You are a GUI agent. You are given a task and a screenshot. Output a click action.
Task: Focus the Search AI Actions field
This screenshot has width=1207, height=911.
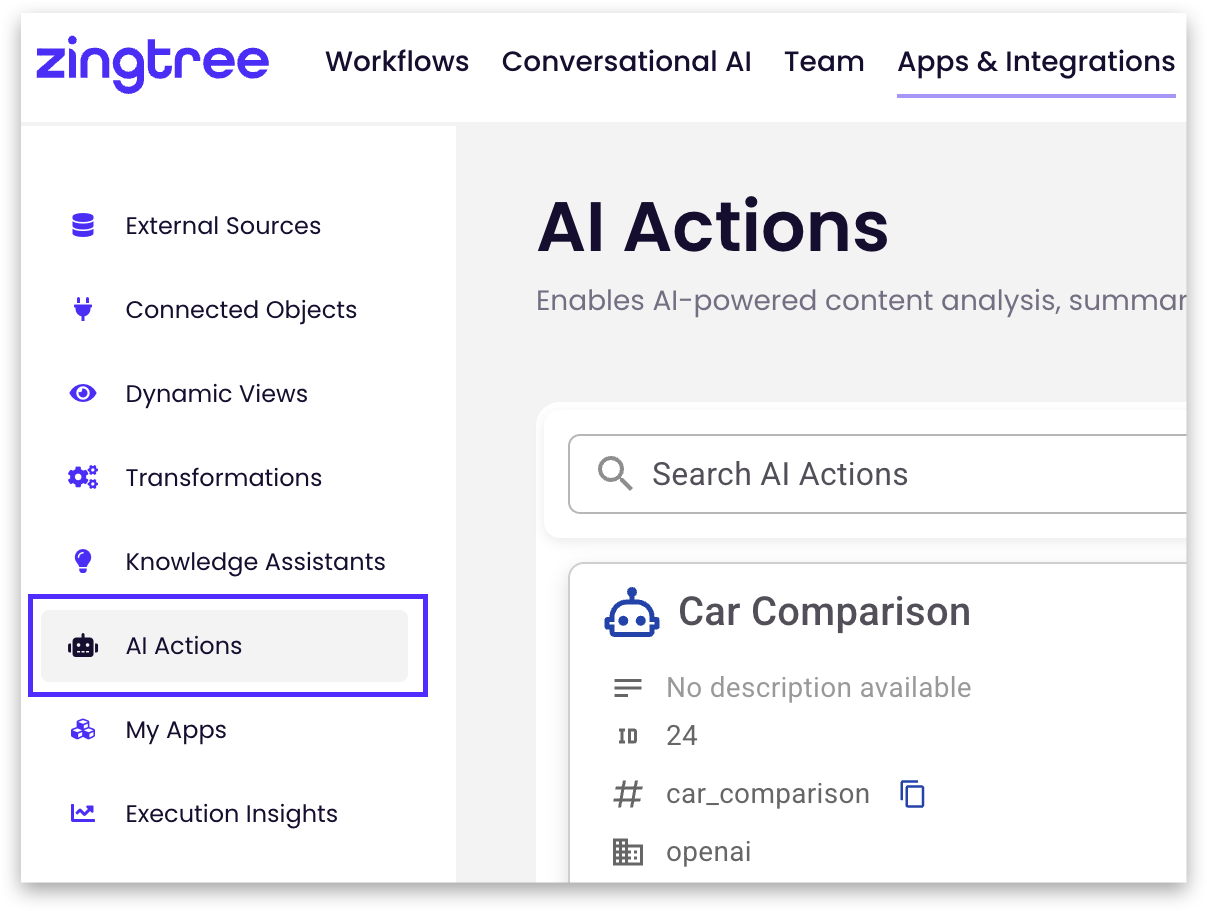point(900,474)
